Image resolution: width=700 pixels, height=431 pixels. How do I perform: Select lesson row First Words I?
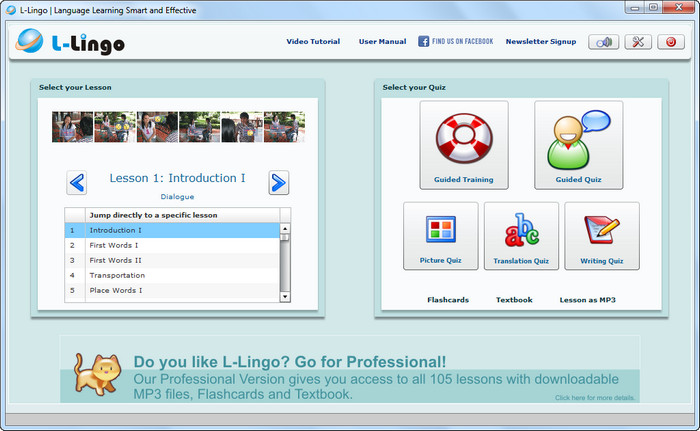tap(172, 245)
